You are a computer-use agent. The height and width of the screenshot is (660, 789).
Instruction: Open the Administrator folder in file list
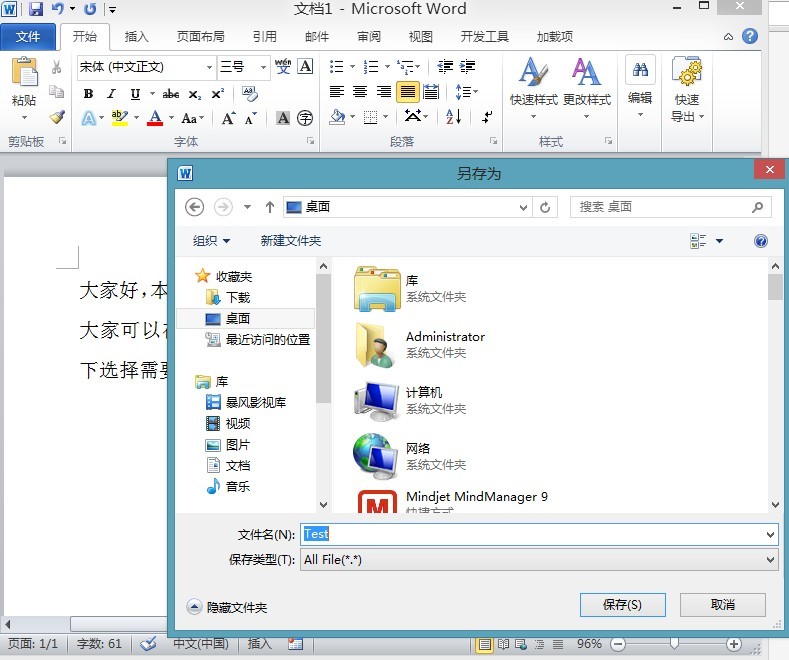421,345
